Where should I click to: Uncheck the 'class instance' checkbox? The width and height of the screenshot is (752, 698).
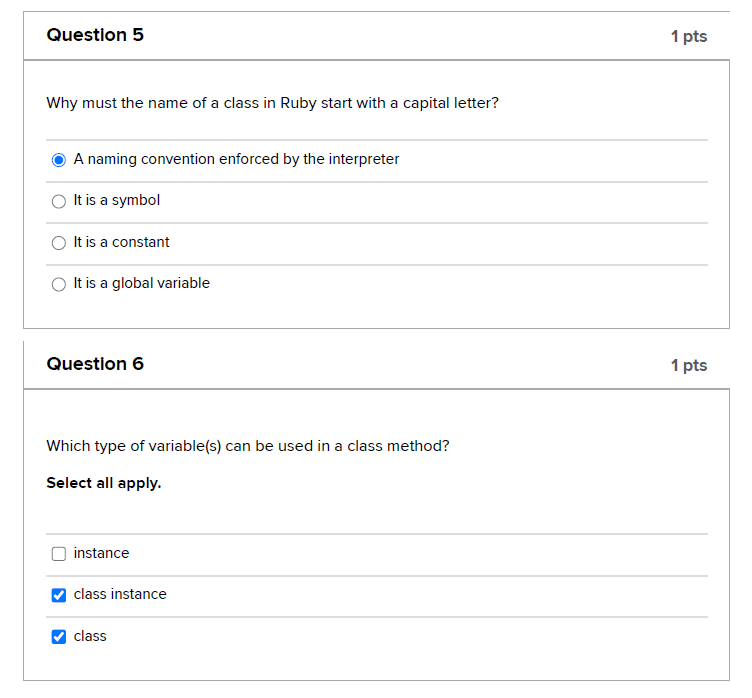59,595
